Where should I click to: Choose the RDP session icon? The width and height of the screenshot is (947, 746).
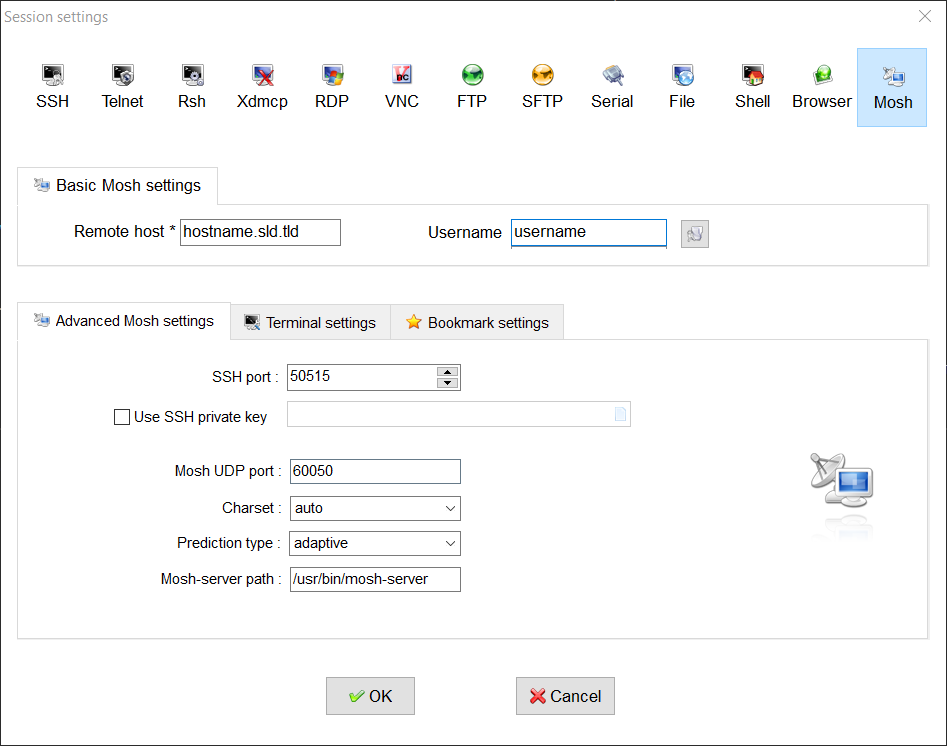pyautogui.click(x=331, y=86)
